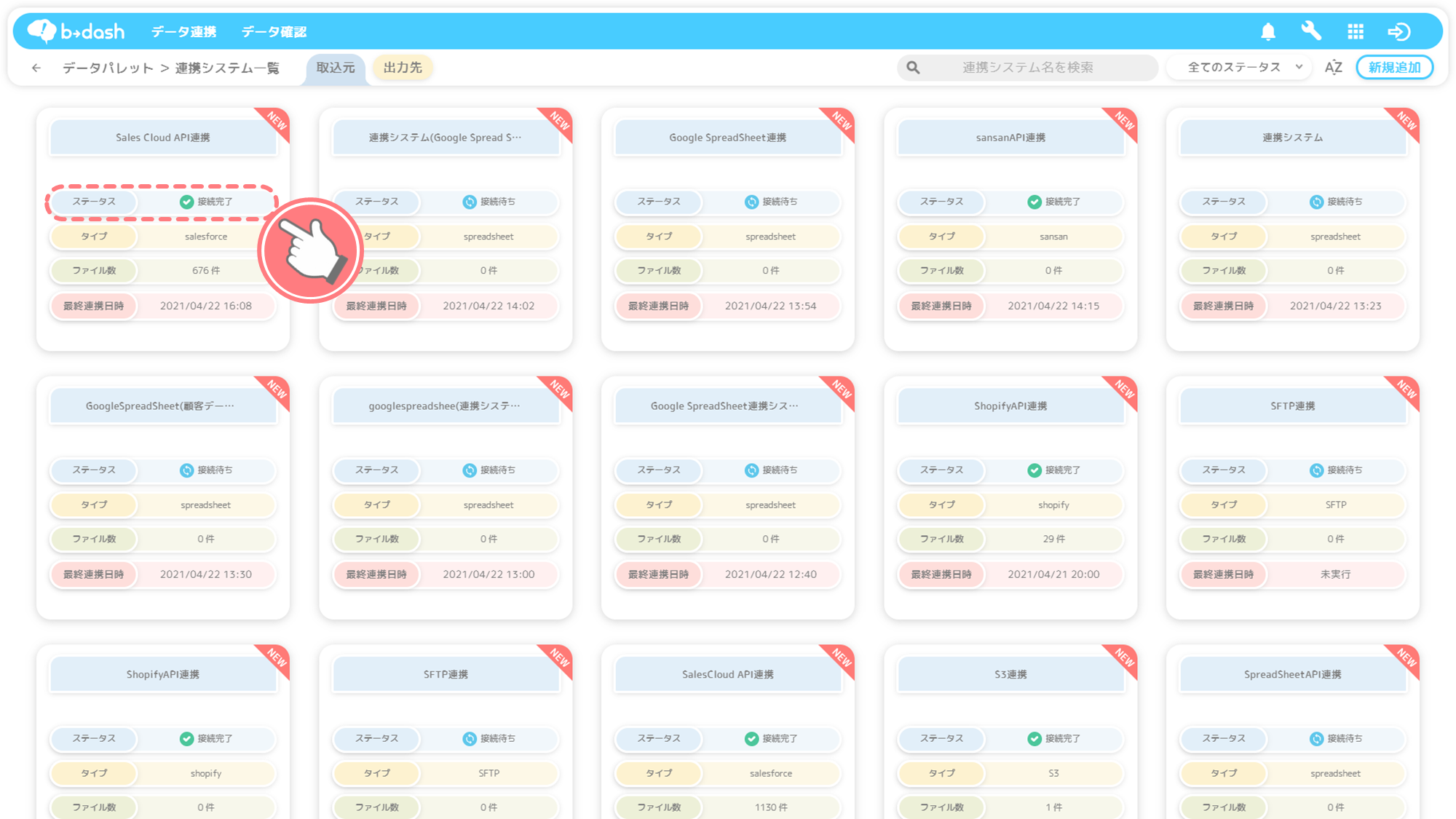The width and height of the screenshot is (1456, 819).
Task: Open googlespreadshee(連携システ… card title
Action: coord(446,406)
